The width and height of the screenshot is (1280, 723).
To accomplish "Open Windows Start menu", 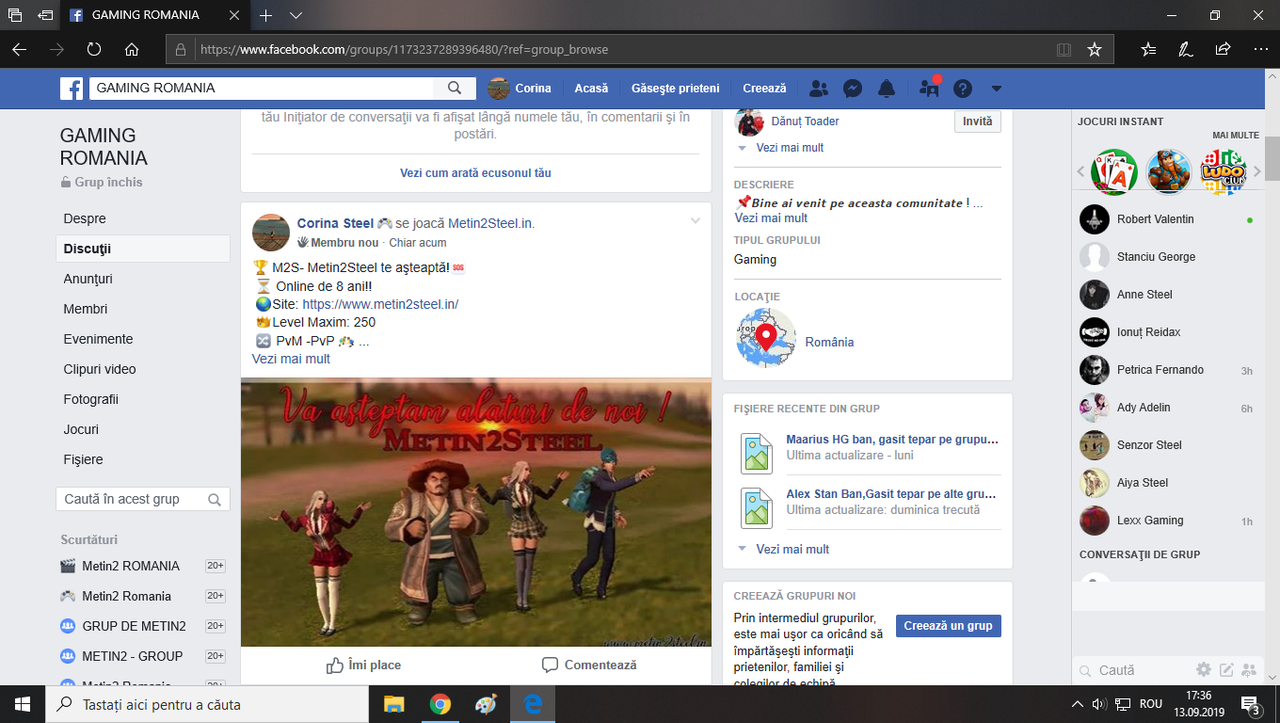I will (23, 704).
